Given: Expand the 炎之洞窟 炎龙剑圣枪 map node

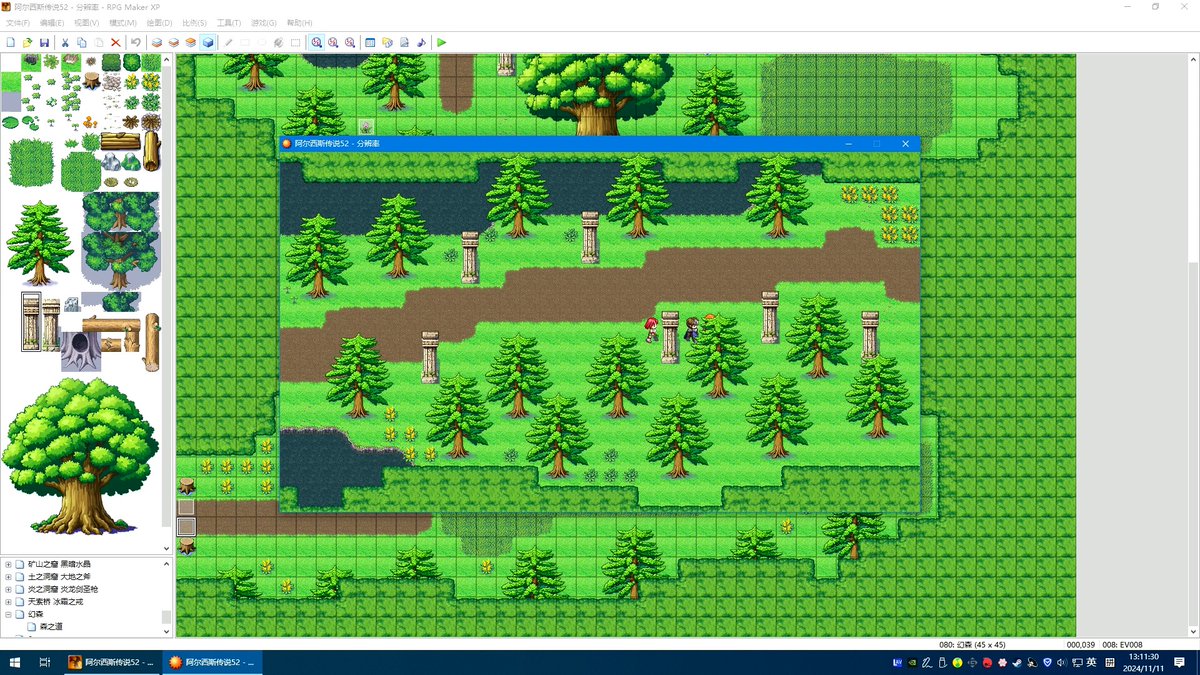Looking at the screenshot, I should coord(8,589).
